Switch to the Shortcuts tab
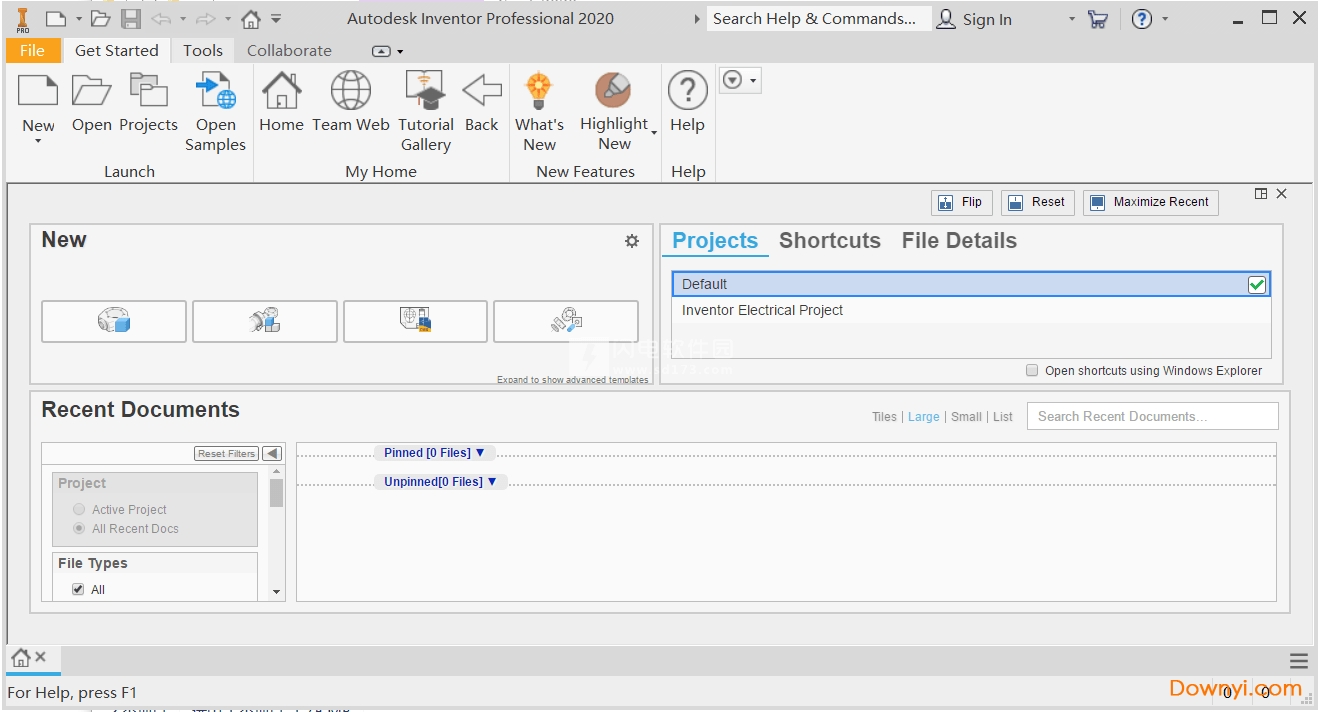 [x=829, y=240]
